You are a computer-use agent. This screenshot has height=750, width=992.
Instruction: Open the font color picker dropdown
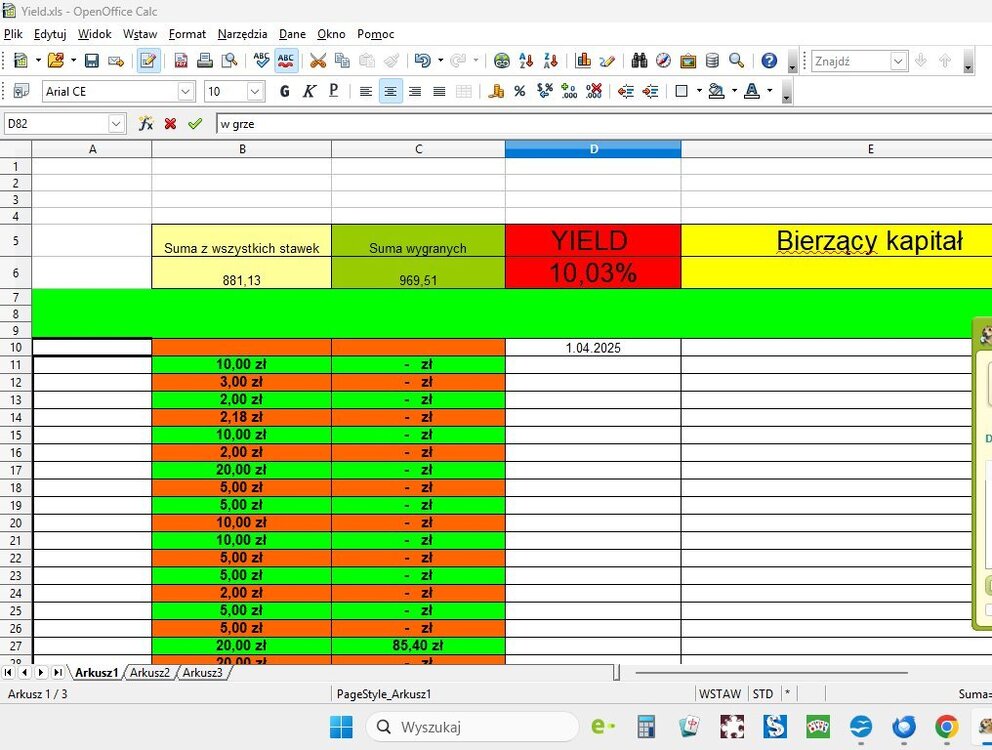(x=770, y=92)
